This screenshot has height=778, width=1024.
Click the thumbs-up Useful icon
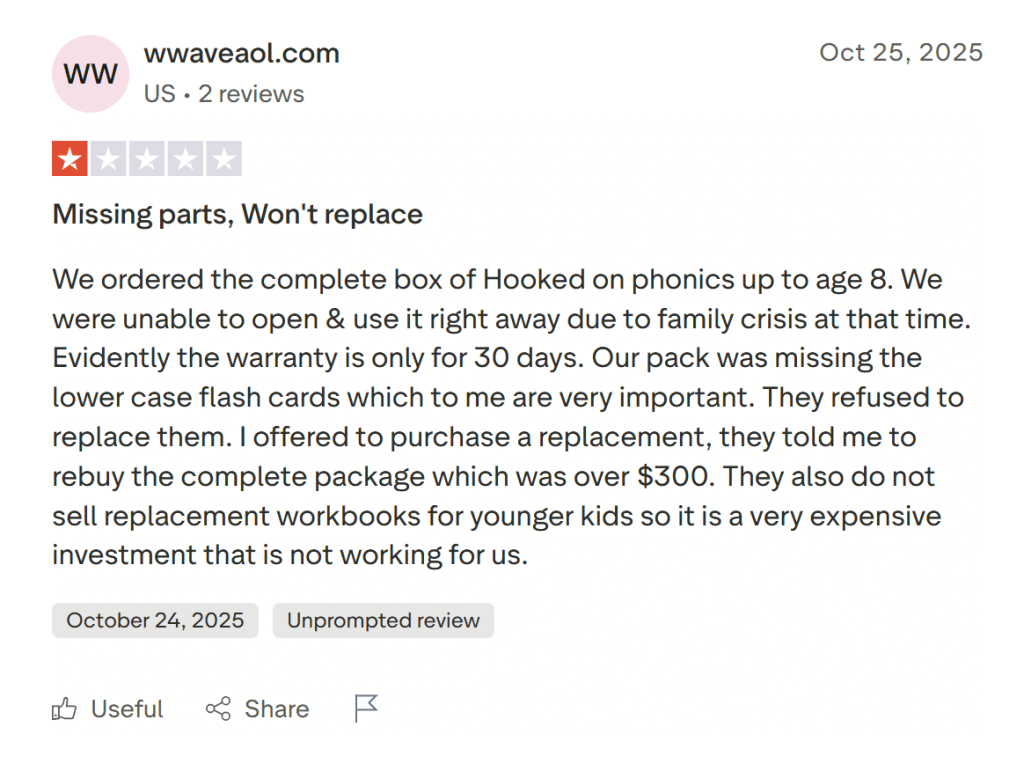[x=63, y=708]
